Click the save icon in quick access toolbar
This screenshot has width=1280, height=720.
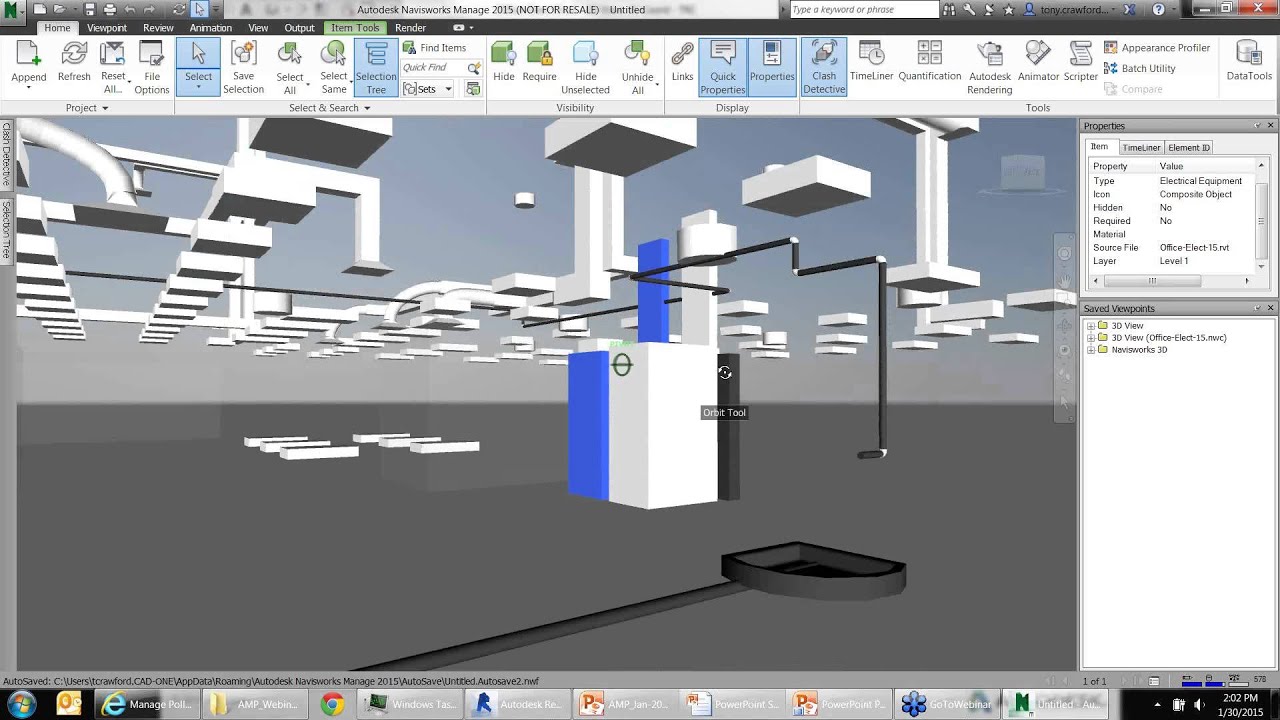[x=89, y=9]
